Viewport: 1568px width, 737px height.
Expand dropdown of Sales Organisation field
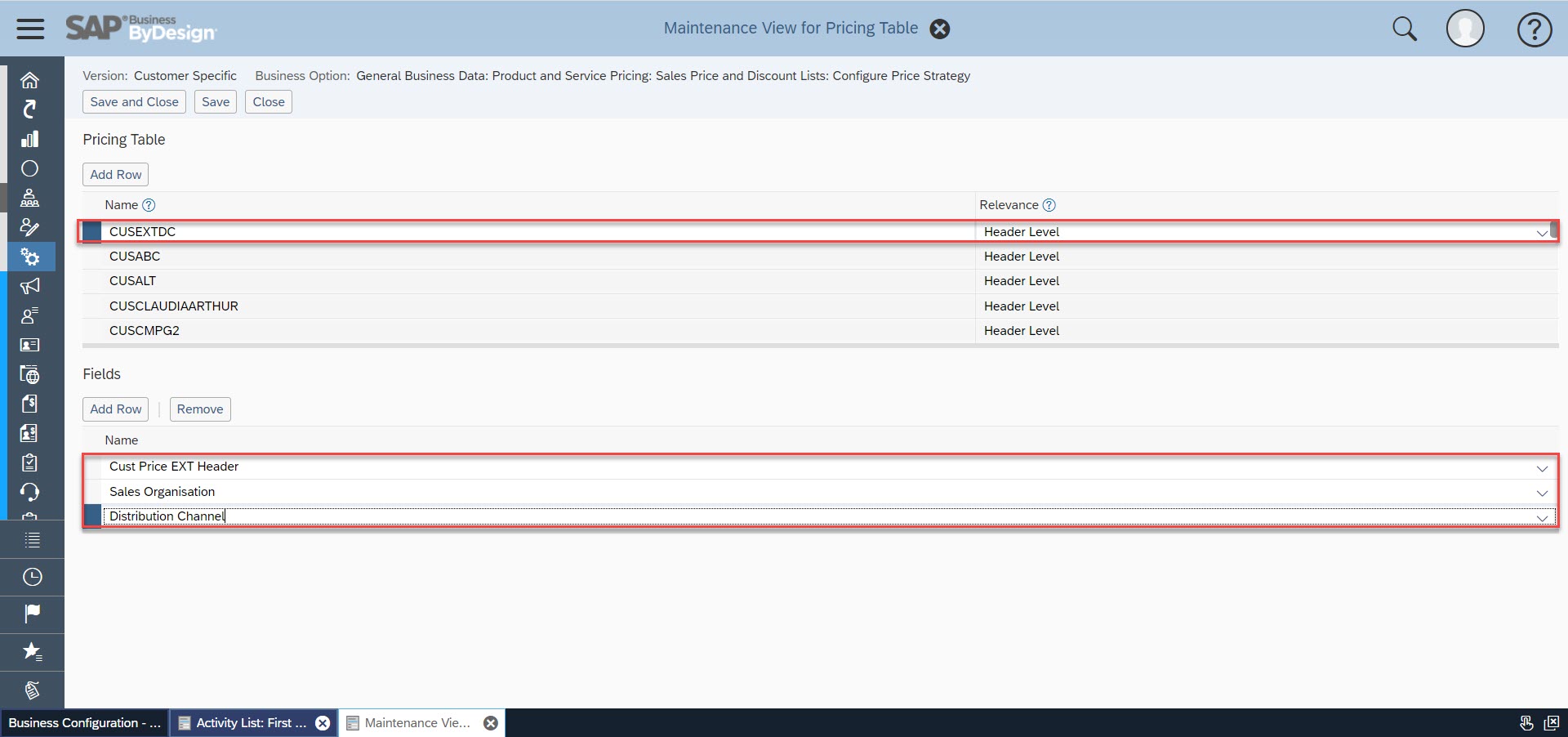pos(1542,493)
